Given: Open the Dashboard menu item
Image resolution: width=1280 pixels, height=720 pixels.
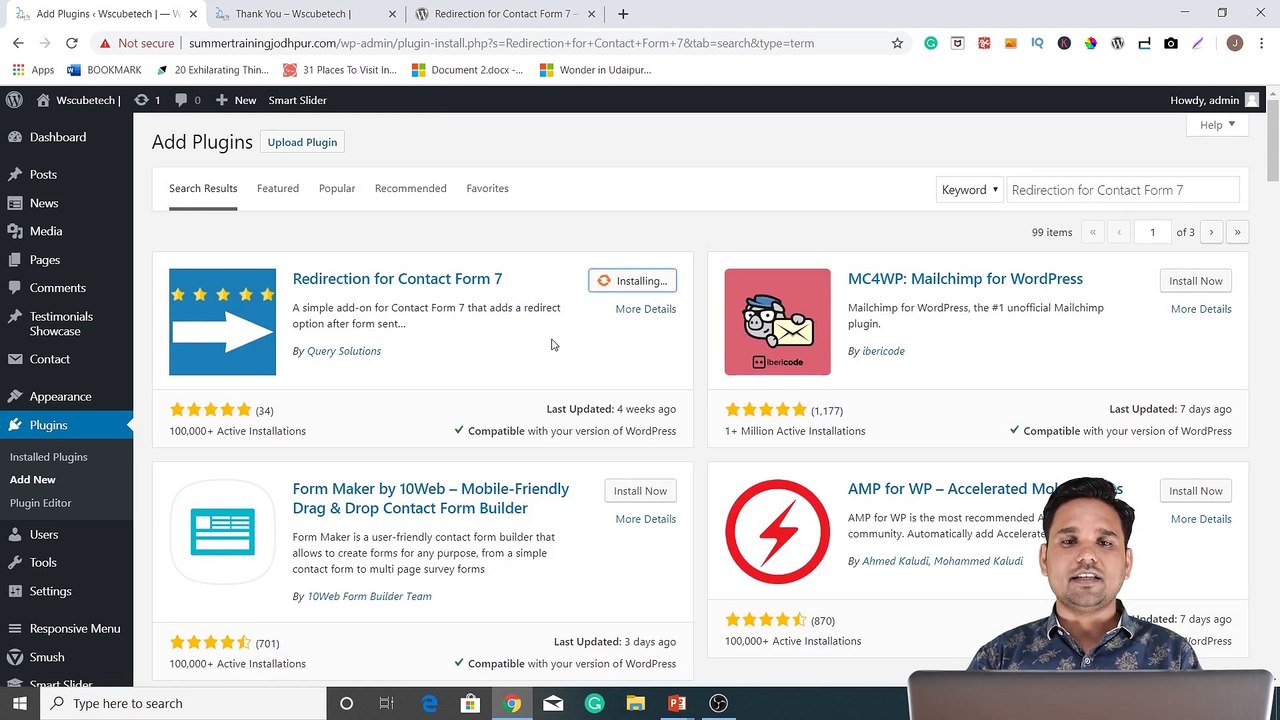Looking at the screenshot, I should tap(66, 137).
